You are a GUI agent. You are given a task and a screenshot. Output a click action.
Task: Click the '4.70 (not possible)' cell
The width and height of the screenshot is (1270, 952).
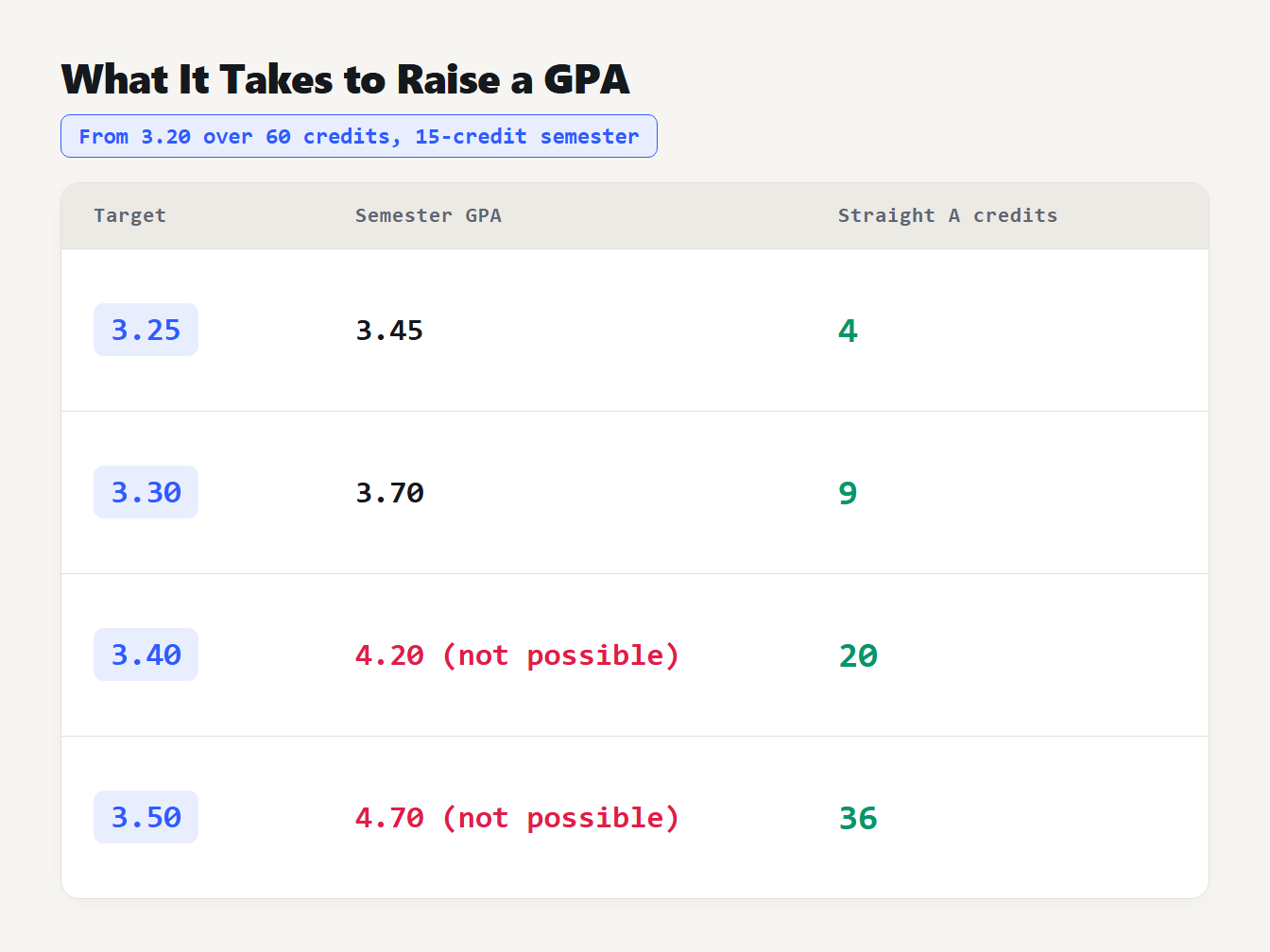coord(518,818)
